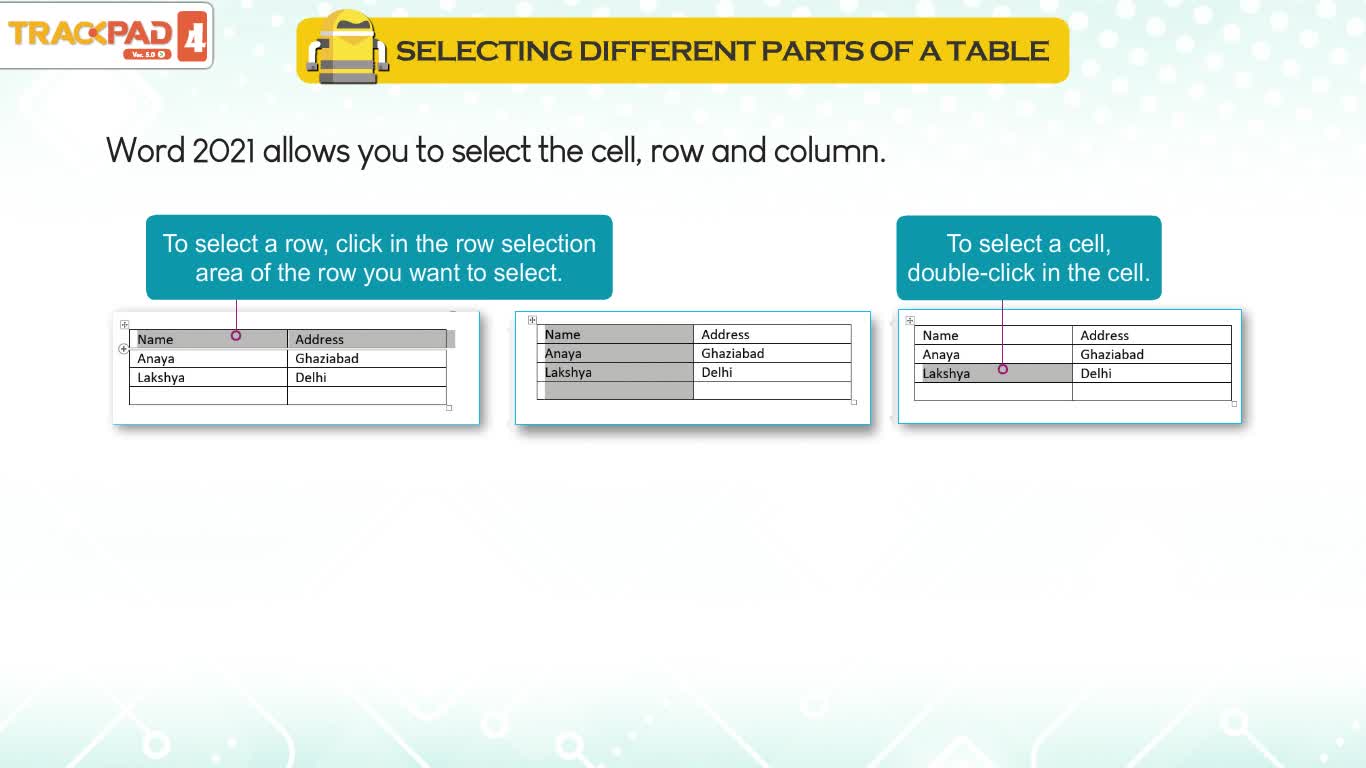Click resize handle of the third table
This screenshot has width=1366, height=768.
(1234, 403)
